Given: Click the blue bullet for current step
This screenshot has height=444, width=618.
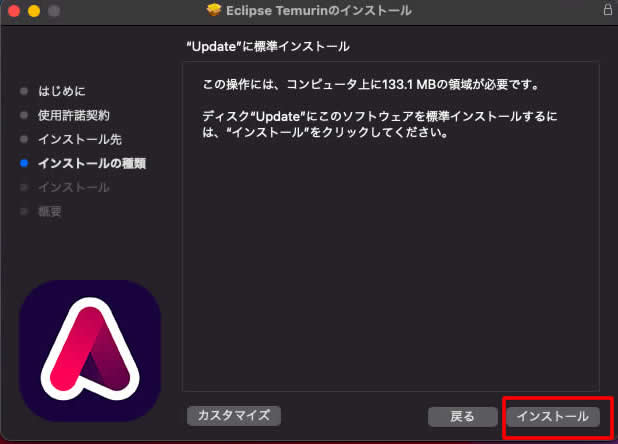Looking at the screenshot, I should coord(24,163).
